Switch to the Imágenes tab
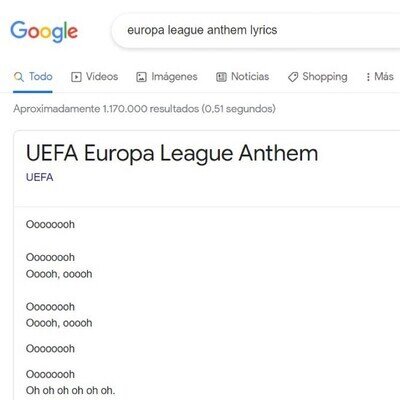 click(167, 77)
